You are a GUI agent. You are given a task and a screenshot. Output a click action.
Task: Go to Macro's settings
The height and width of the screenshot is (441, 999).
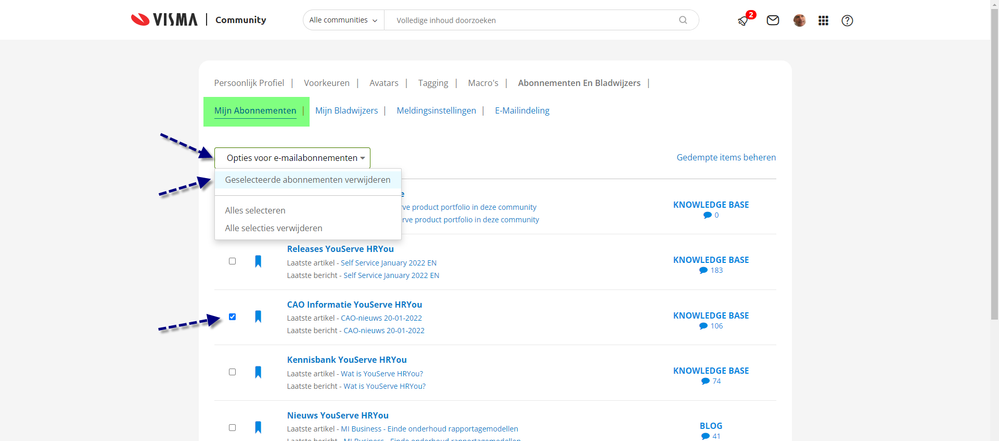pos(483,83)
